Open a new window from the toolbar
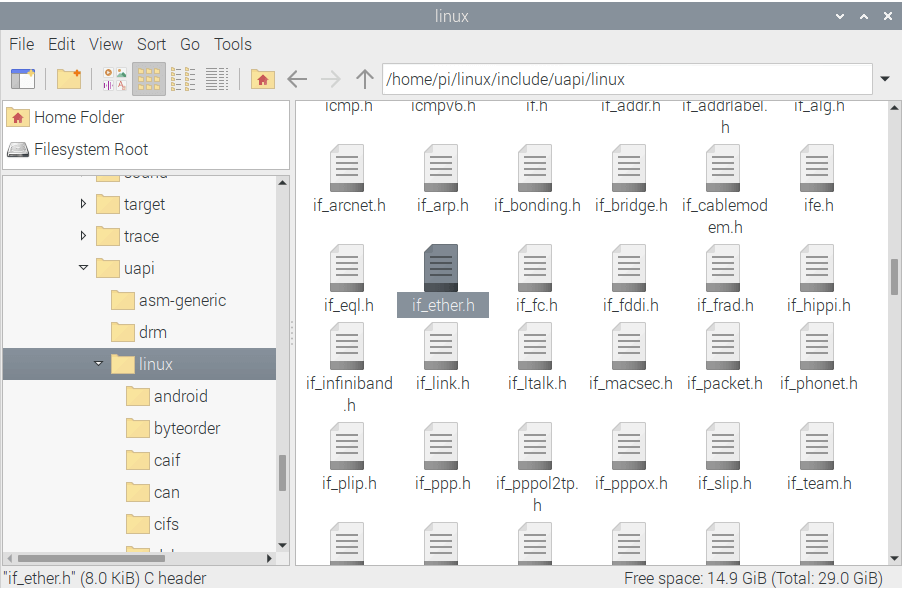The image size is (902, 590). click(22, 79)
